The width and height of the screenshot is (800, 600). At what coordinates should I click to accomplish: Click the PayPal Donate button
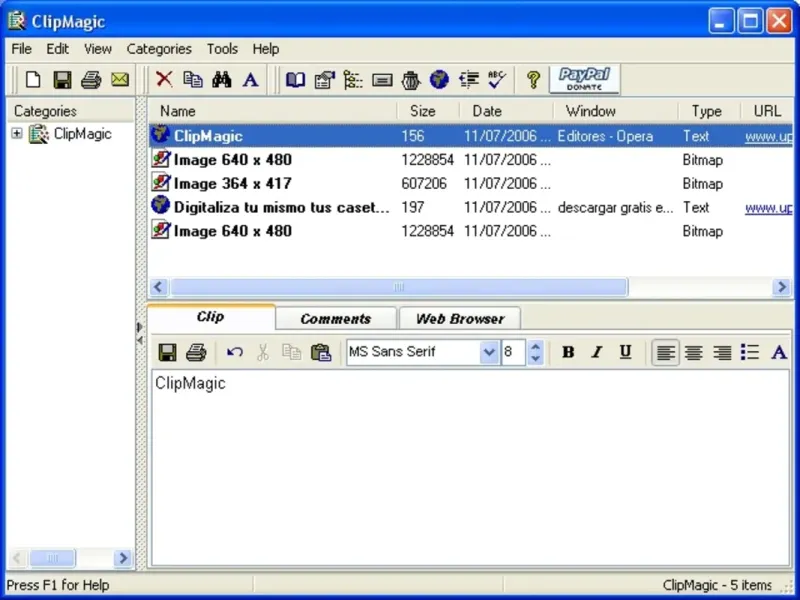(584, 79)
